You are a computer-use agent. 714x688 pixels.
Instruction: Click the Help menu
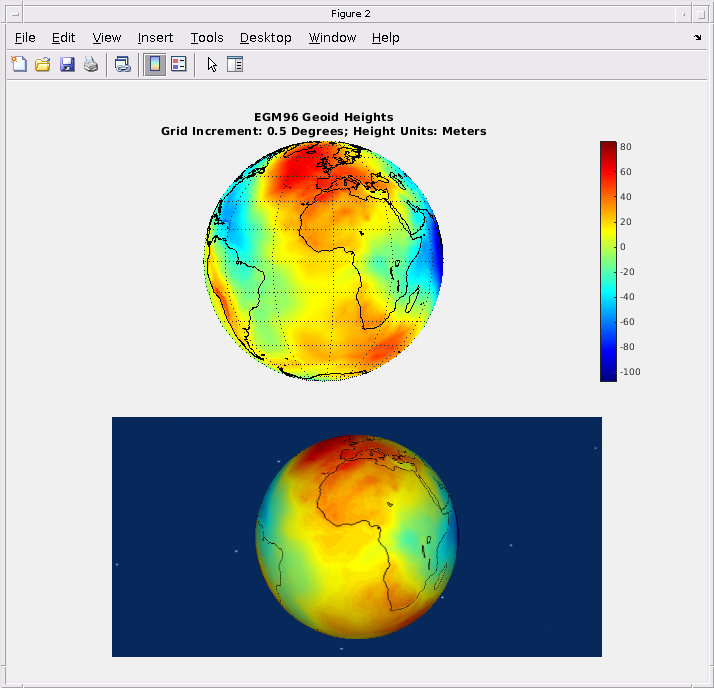(x=385, y=38)
